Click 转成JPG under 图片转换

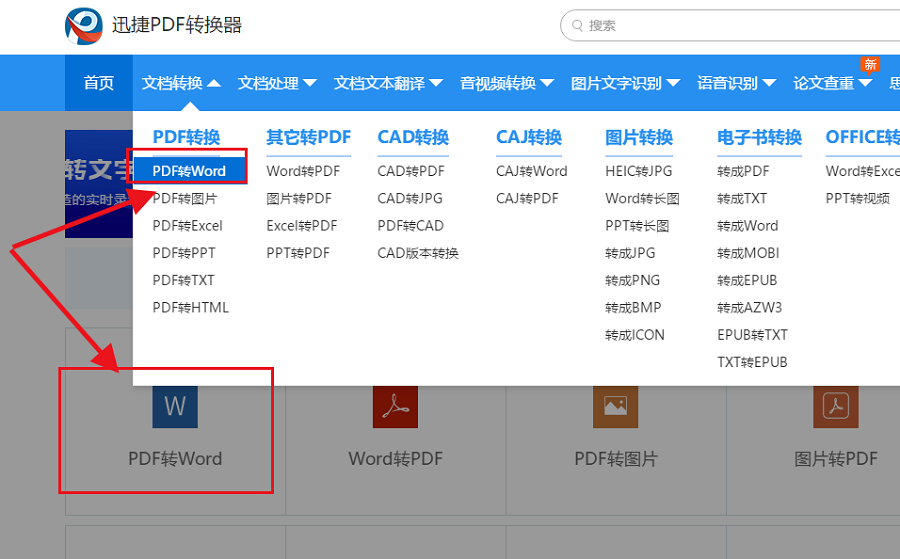click(630, 253)
